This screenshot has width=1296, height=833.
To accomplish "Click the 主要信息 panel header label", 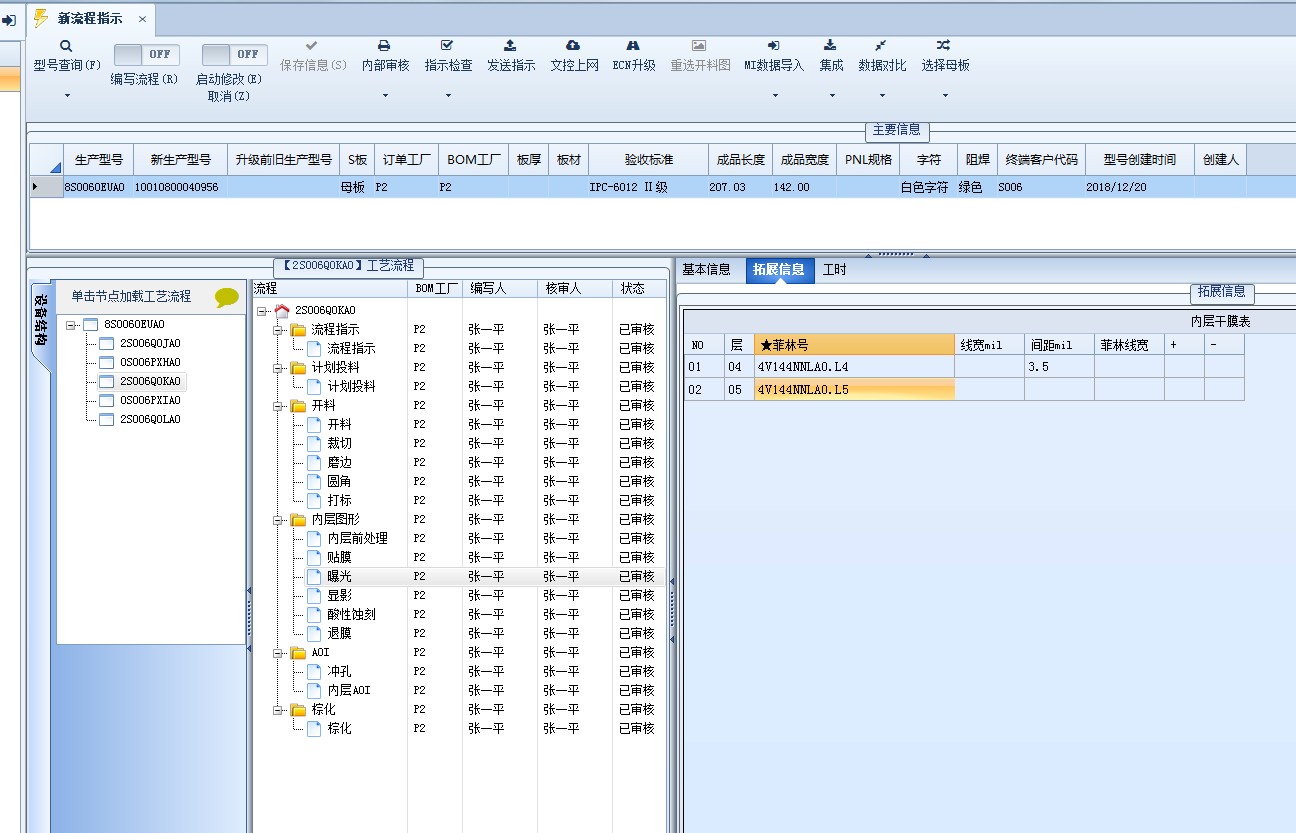I will tap(897, 130).
